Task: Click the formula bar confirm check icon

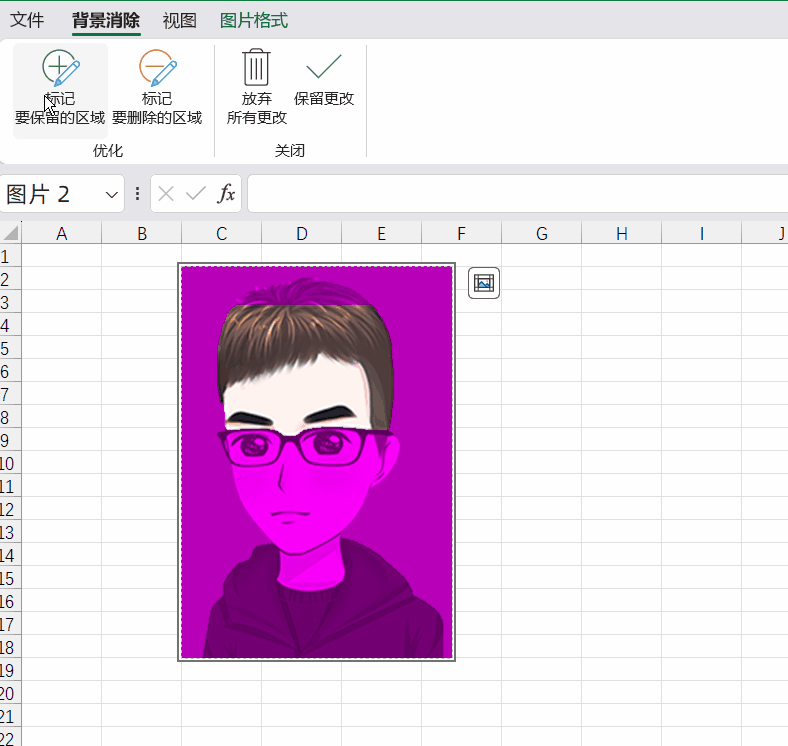Action: [x=195, y=194]
